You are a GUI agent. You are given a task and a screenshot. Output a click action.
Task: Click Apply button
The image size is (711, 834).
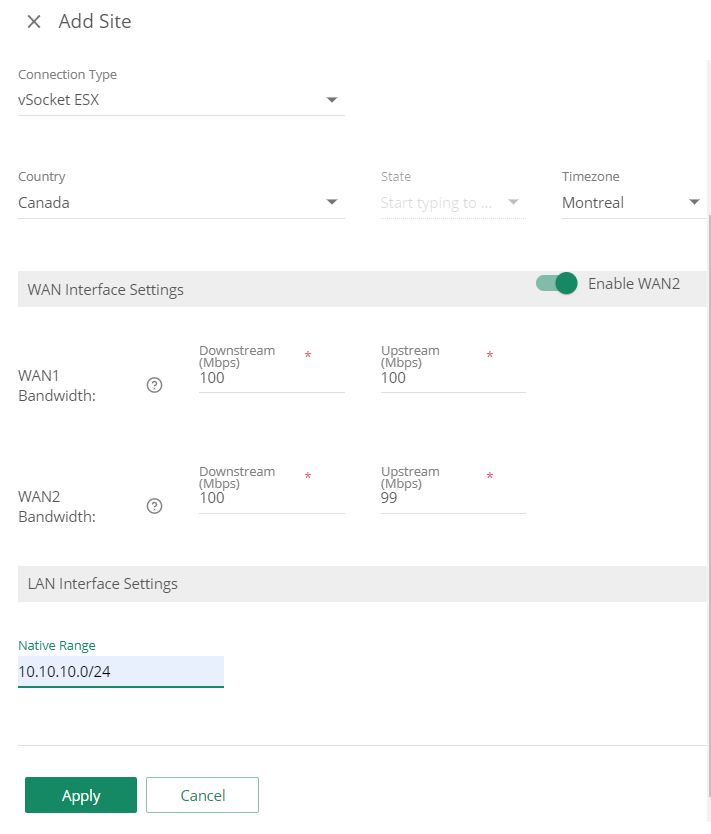(x=81, y=795)
